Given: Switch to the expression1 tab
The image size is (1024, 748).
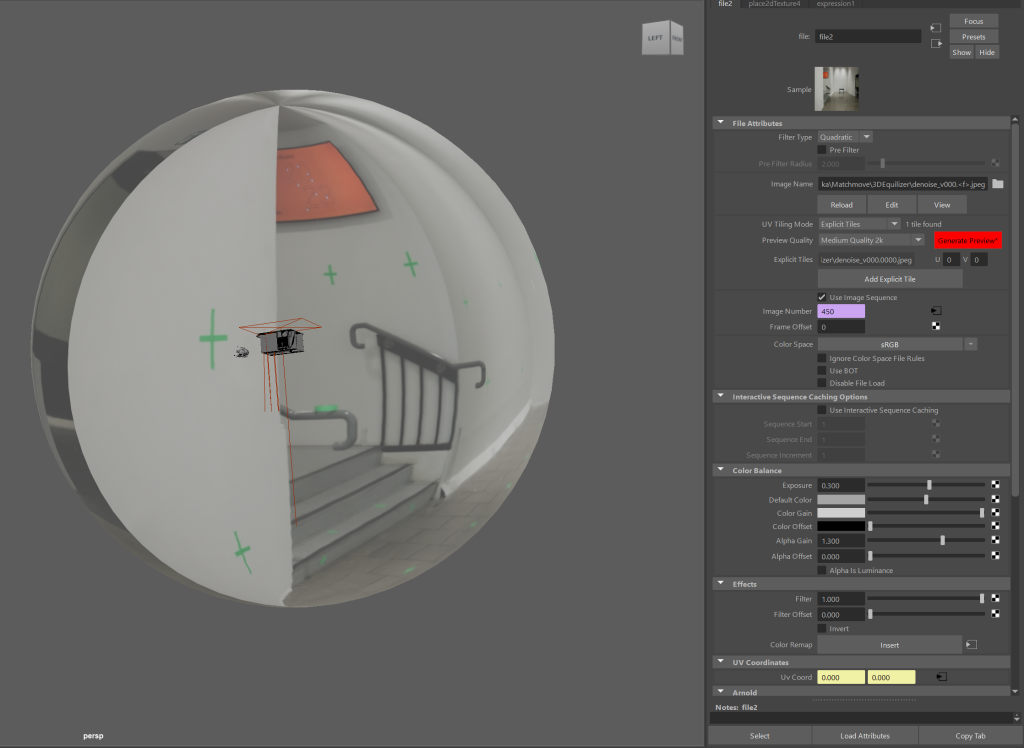Looking at the screenshot, I should tap(835, 4).
